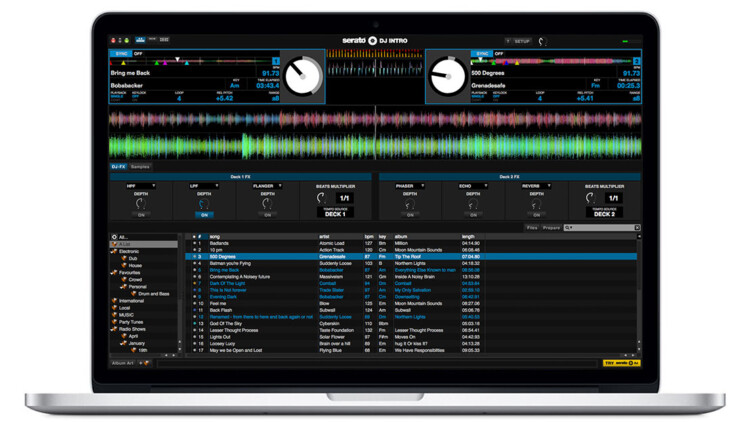The width and height of the screenshot is (750, 422).
Task: Jump to yellow cue point on Deck 2
Action: click(x=517, y=63)
